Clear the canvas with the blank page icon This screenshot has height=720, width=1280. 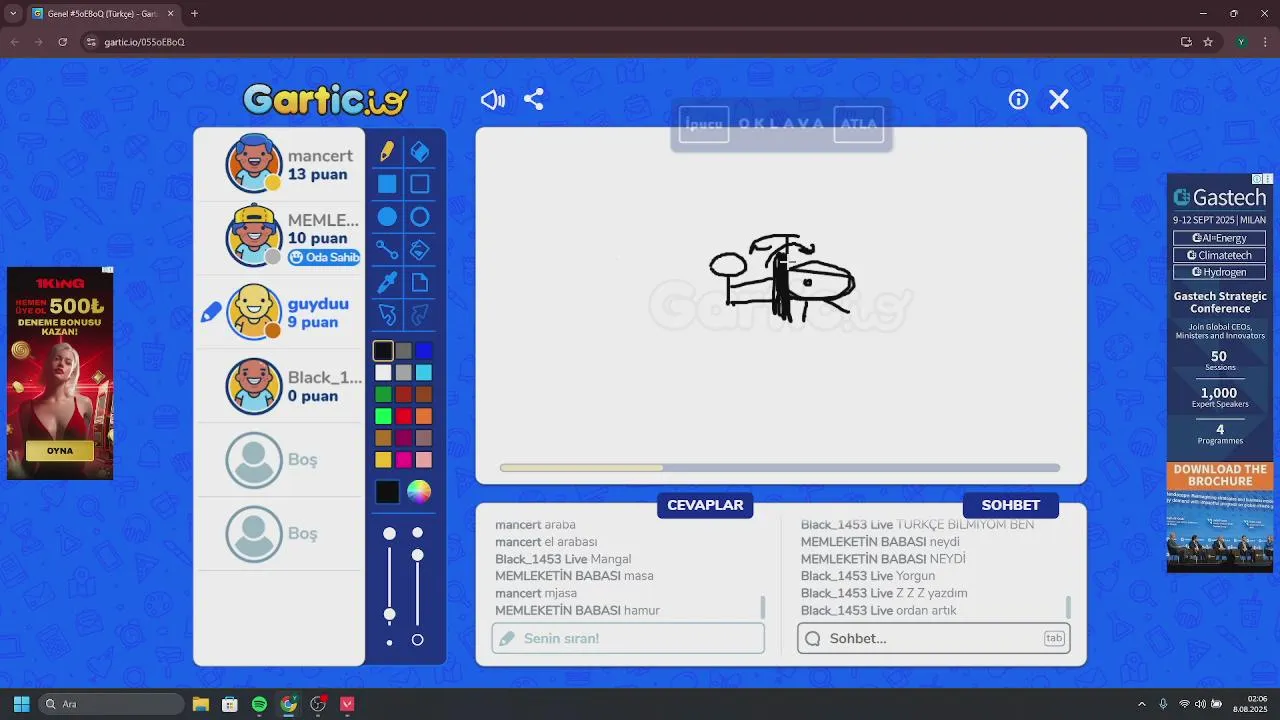coord(420,283)
